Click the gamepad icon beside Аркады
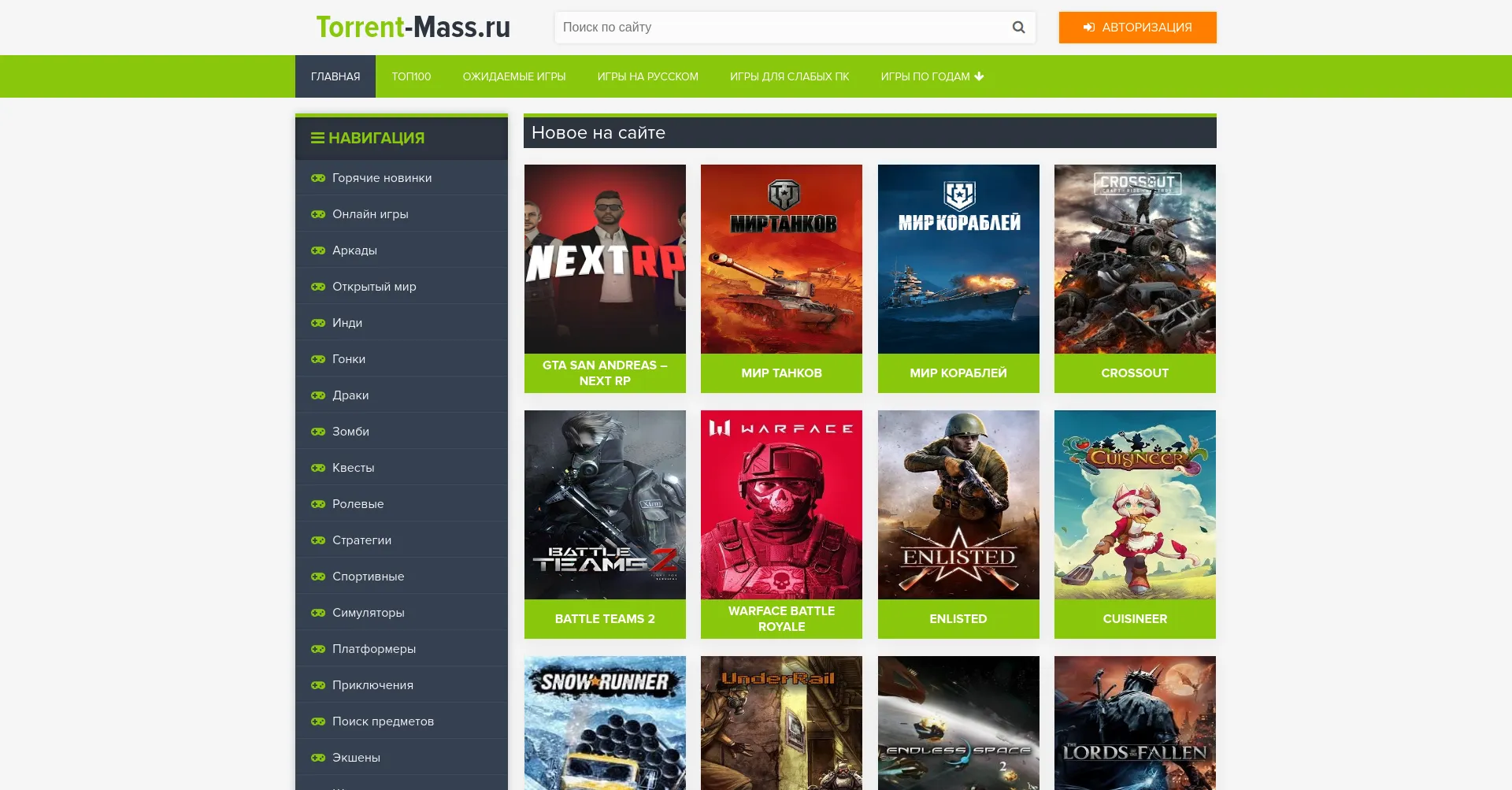Screen dimensions: 1512x790 pyautogui.click(x=318, y=250)
